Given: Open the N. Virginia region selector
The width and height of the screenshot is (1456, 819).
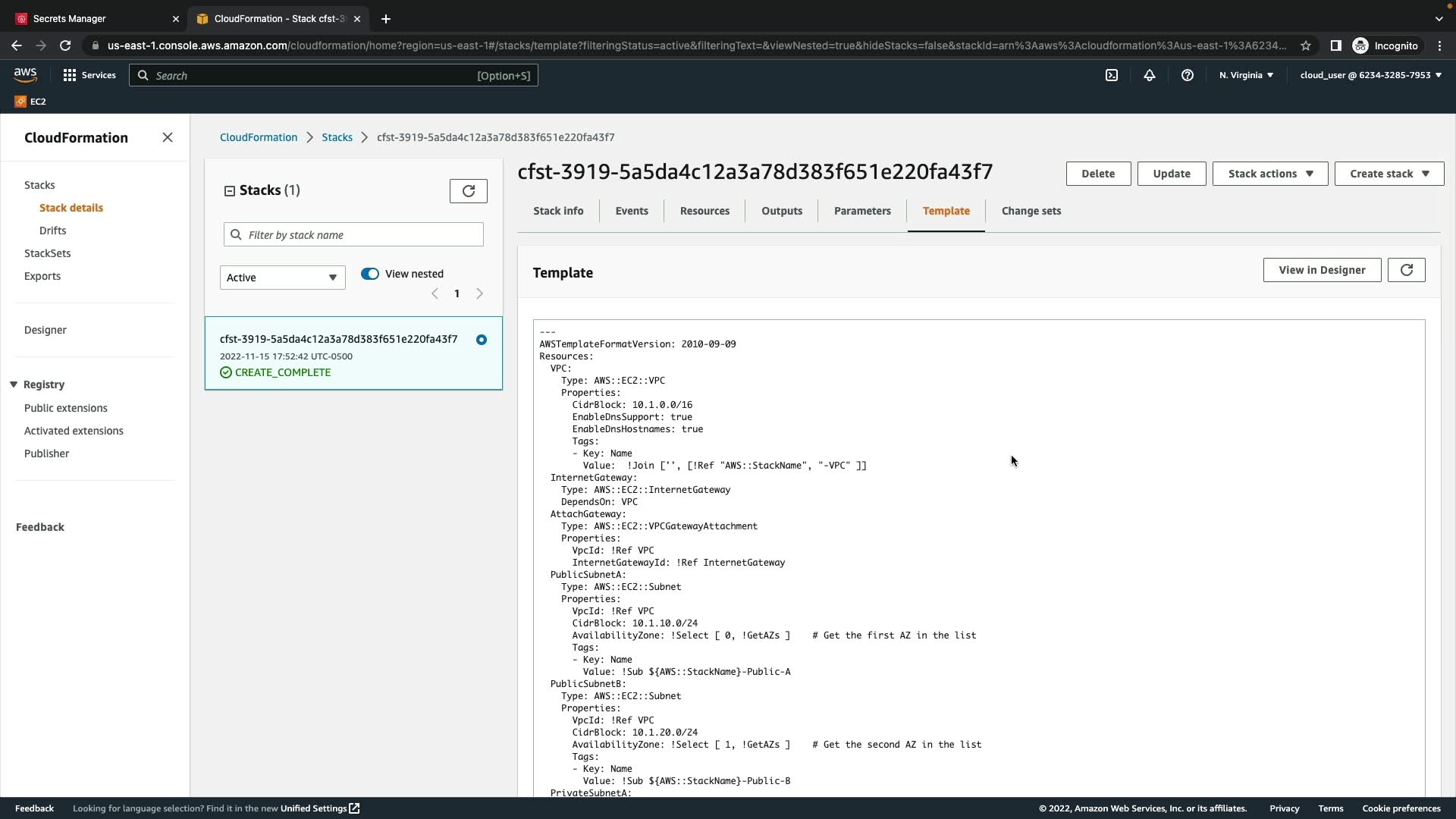Looking at the screenshot, I should pos(1246,75).
